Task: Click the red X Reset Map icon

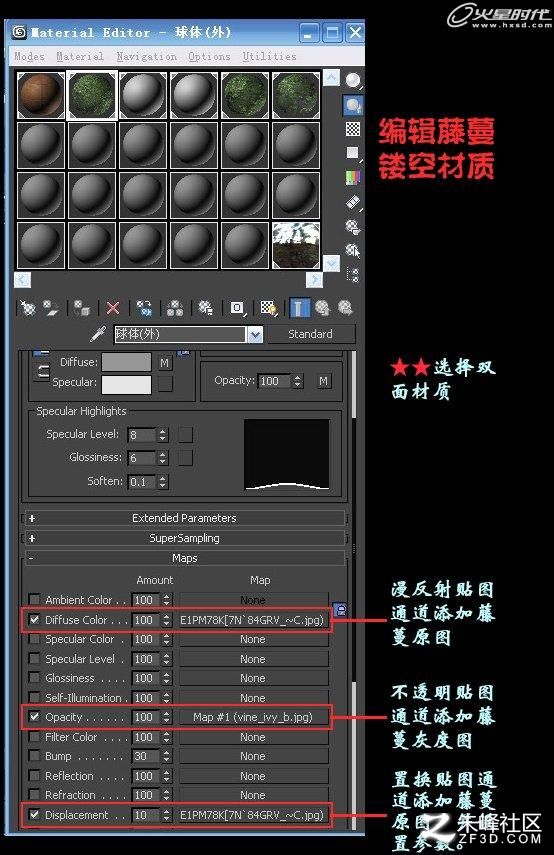Action: (x=113, y=309)
